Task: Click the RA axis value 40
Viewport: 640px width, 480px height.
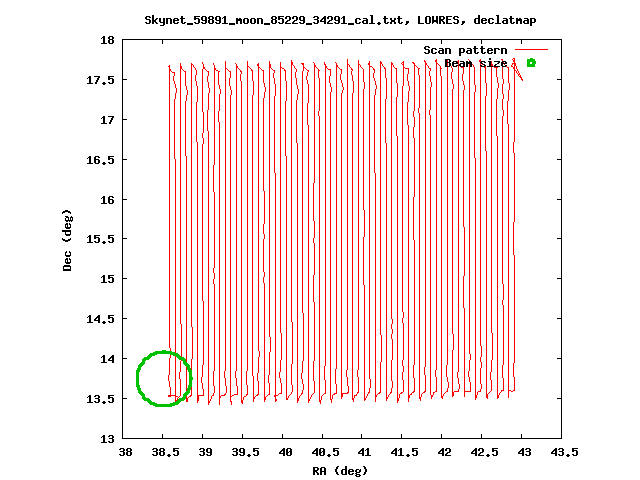Action: point(285,452)
